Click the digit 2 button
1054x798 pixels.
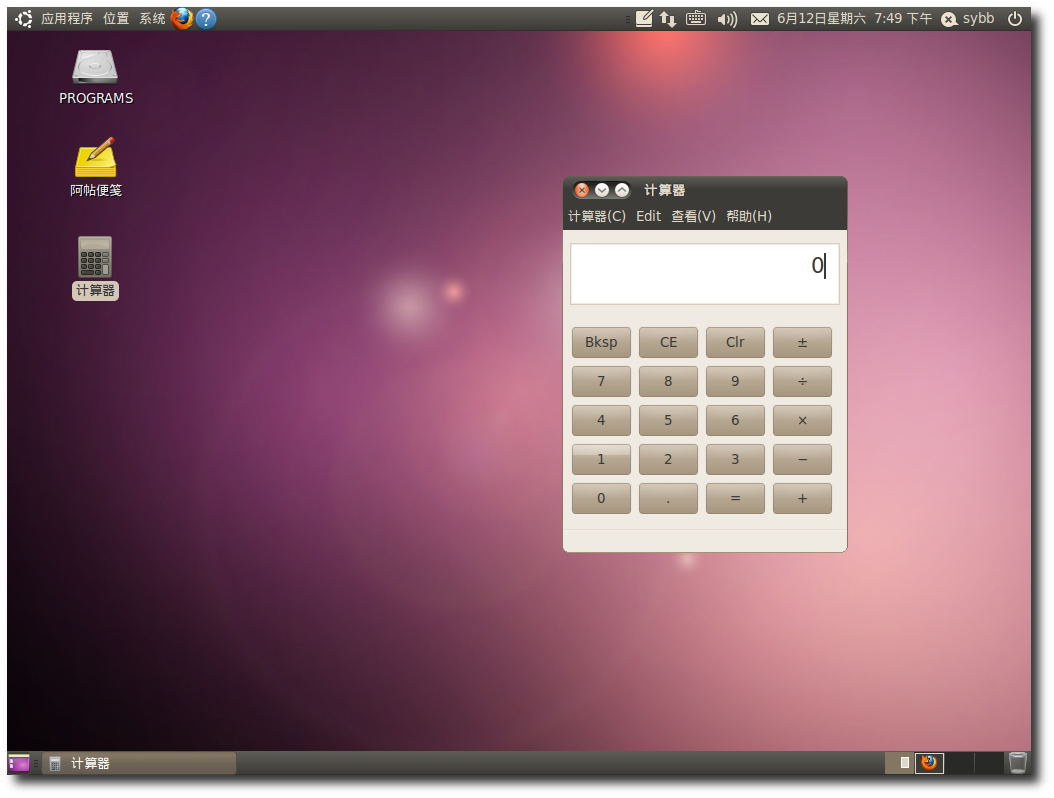click(x=668, y=459)
